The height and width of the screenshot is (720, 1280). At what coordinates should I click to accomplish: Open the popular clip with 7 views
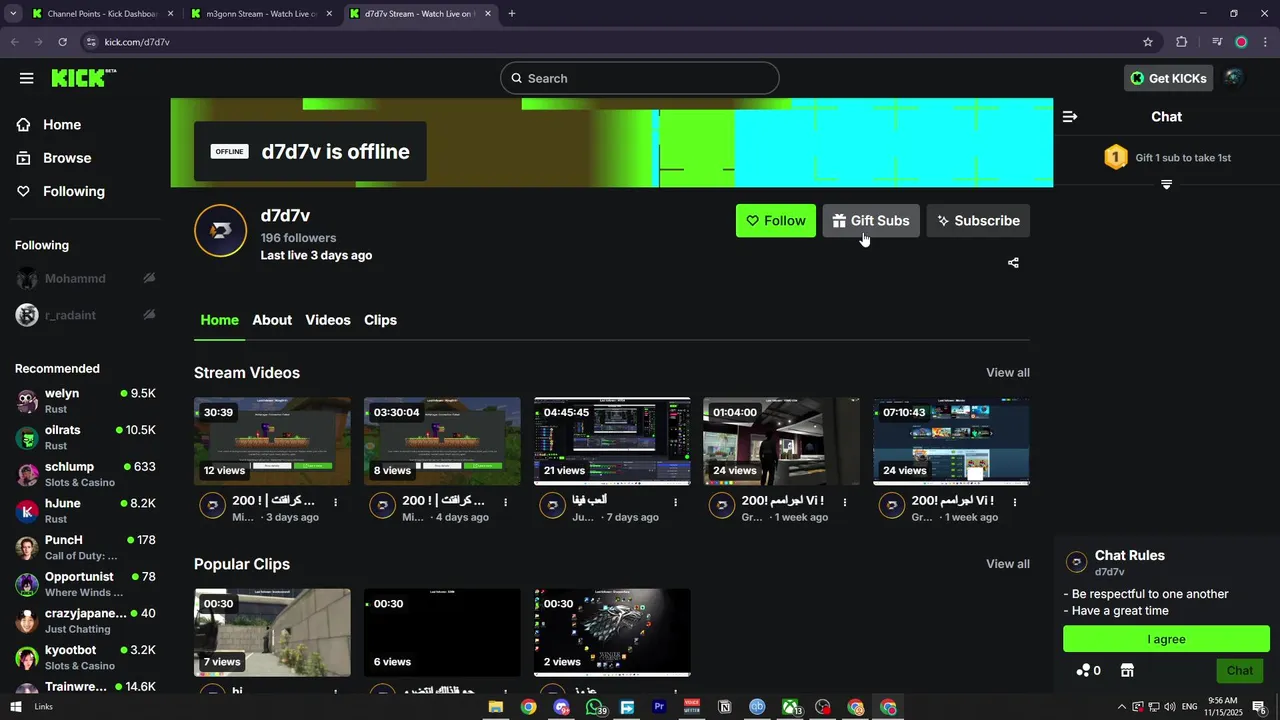(x=272, y=632)
